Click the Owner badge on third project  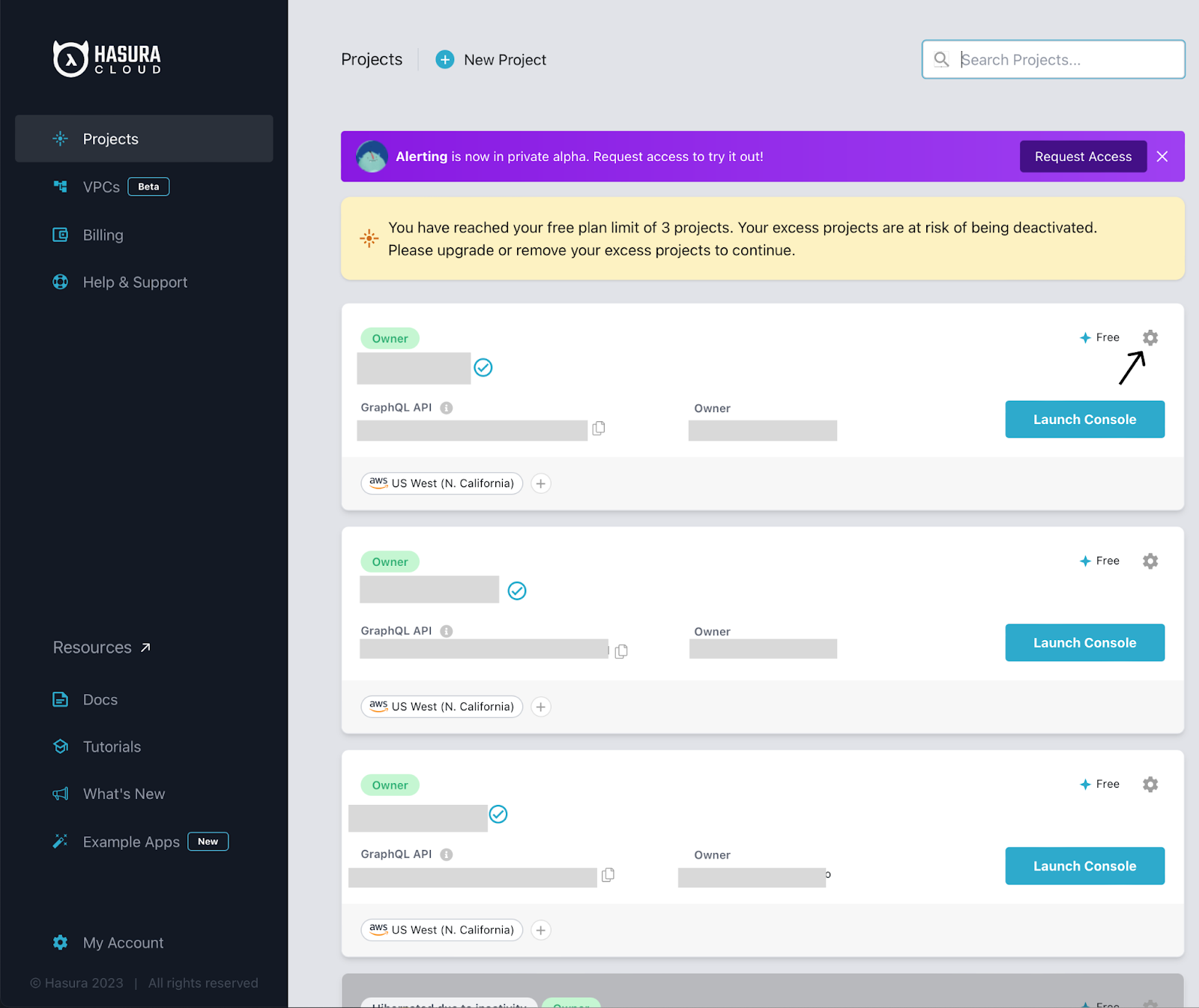(390, 785)
